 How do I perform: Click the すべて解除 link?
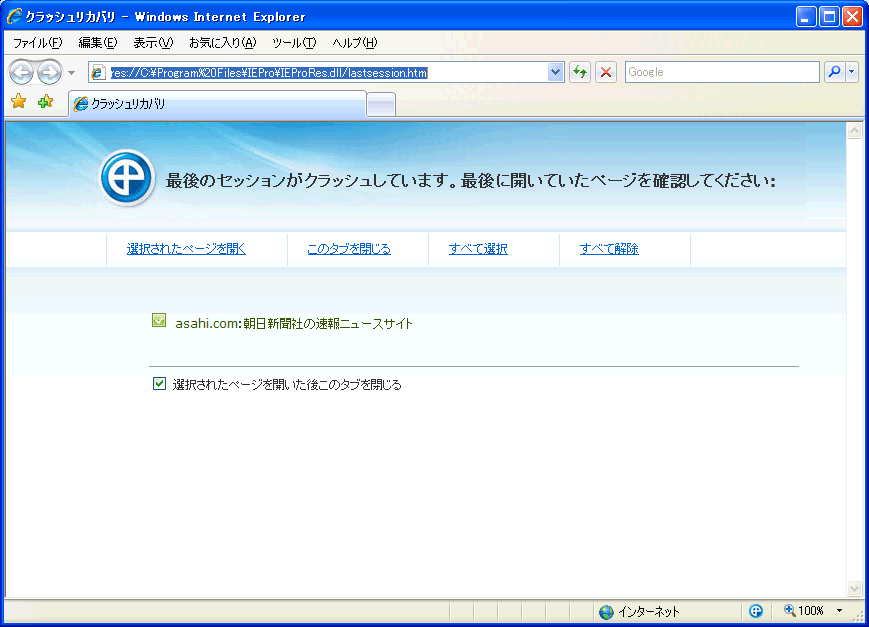609,249
